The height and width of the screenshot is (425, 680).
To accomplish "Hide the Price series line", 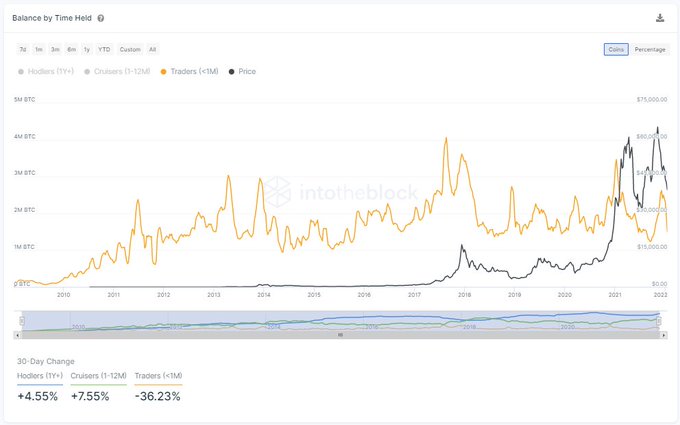I will (243, 72).
